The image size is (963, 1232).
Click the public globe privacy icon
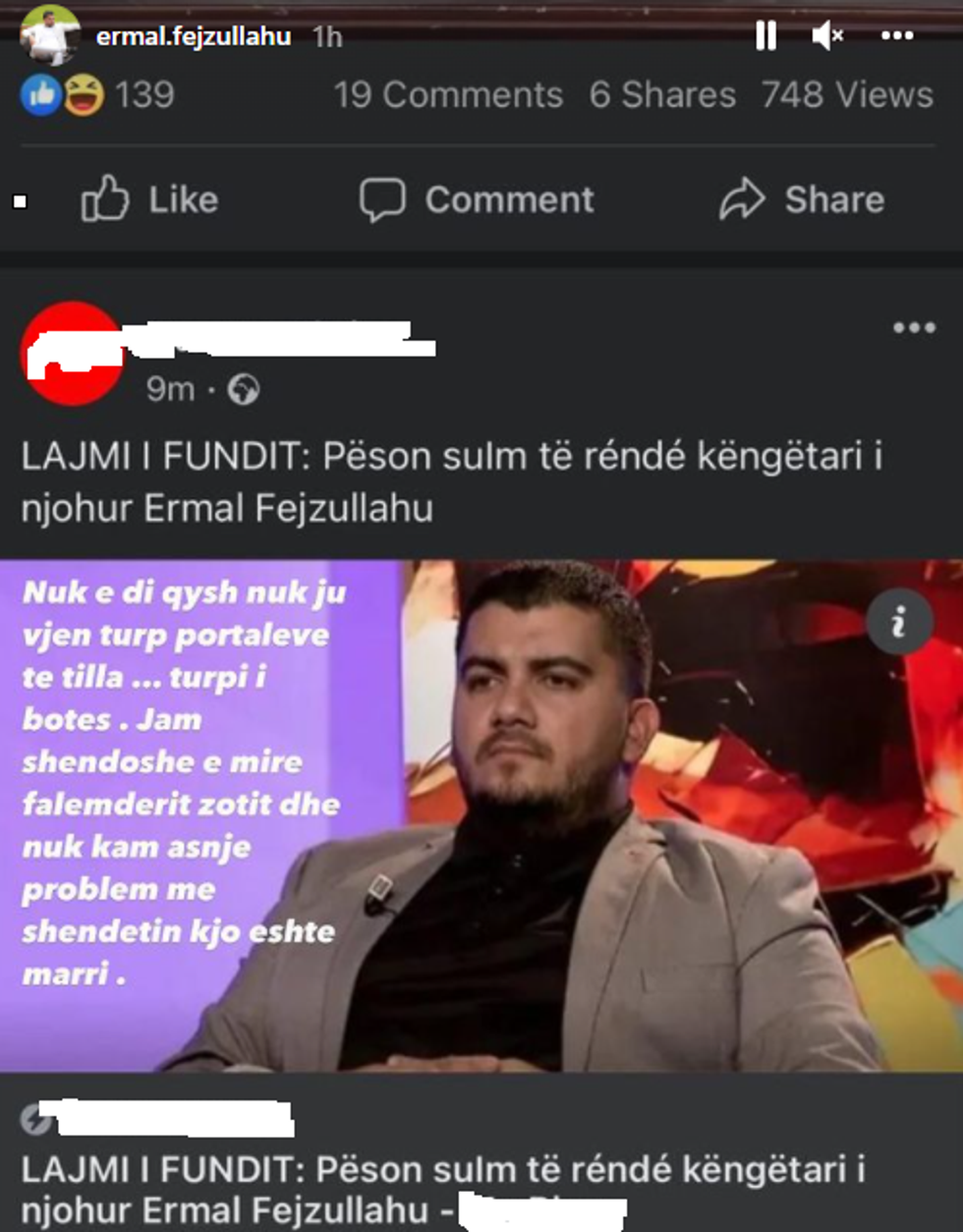(x=243, y=390)
